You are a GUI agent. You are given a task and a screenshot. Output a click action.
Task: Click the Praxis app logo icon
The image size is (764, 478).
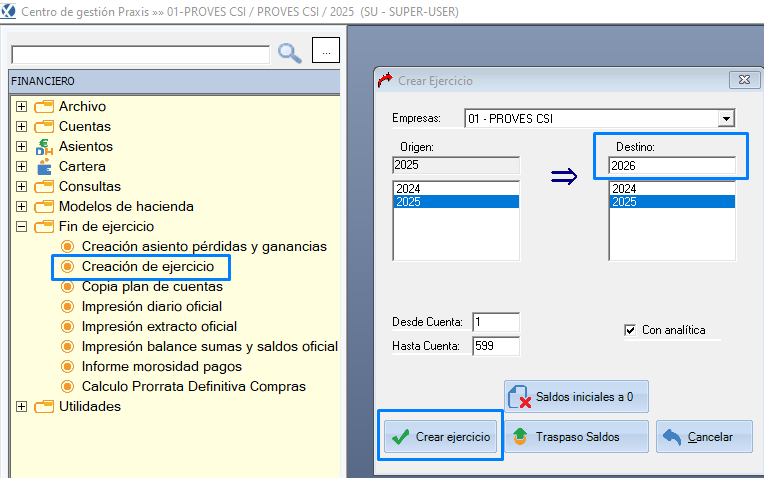tap(8, 11)
